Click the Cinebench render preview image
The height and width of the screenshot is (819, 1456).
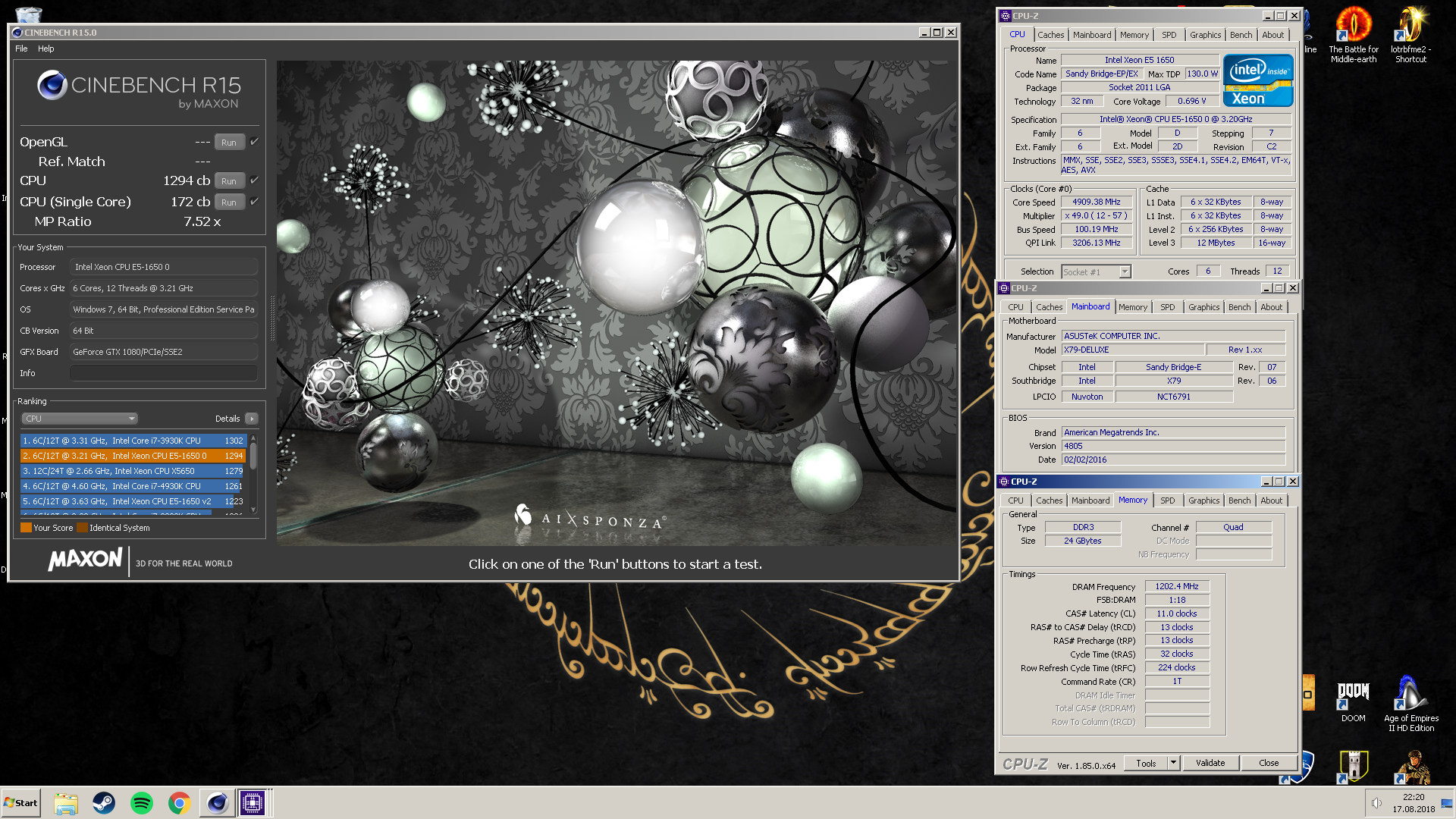tap(616, 303)
